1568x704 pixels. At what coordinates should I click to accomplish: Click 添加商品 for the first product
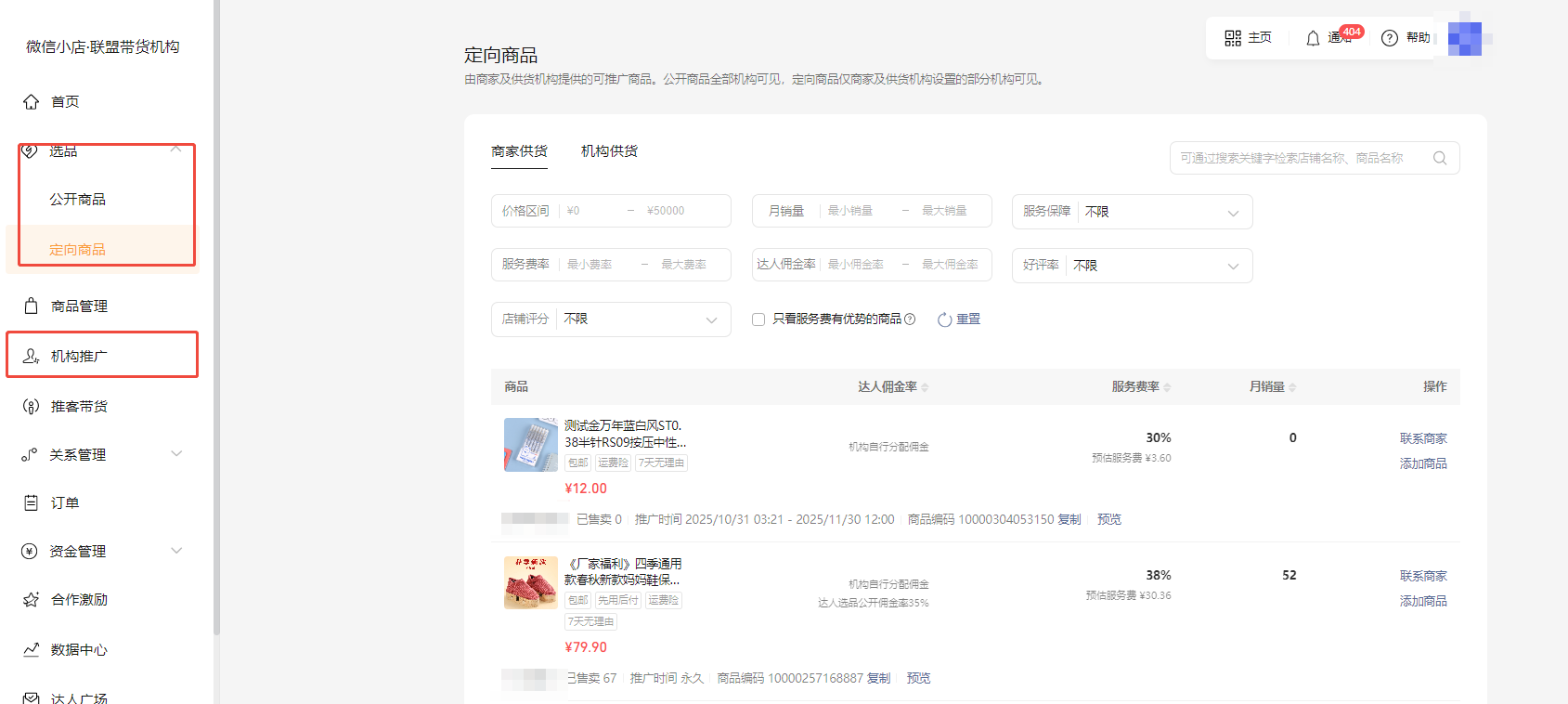pos(1422,463)
